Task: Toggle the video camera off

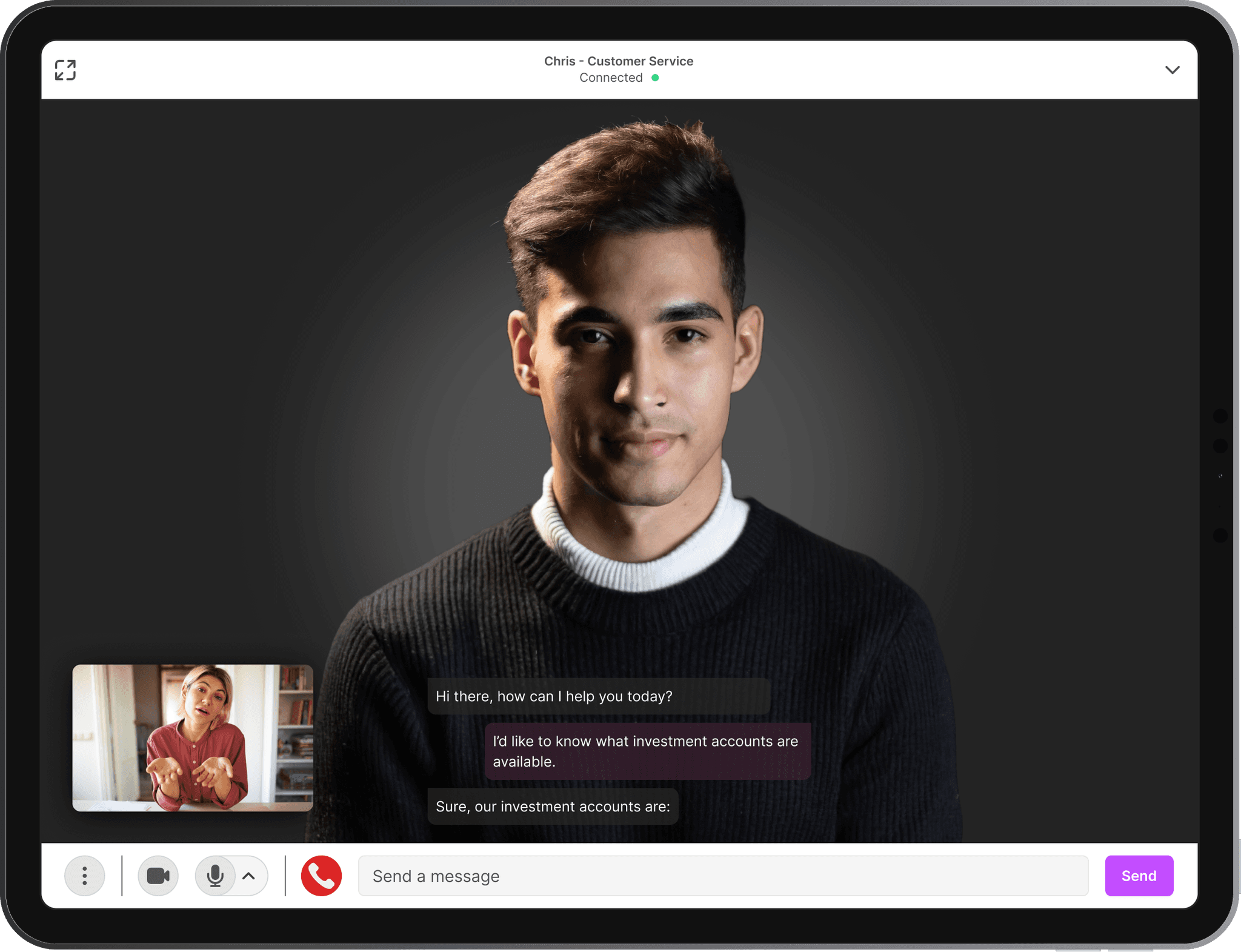Action: (x=158, y=876)
